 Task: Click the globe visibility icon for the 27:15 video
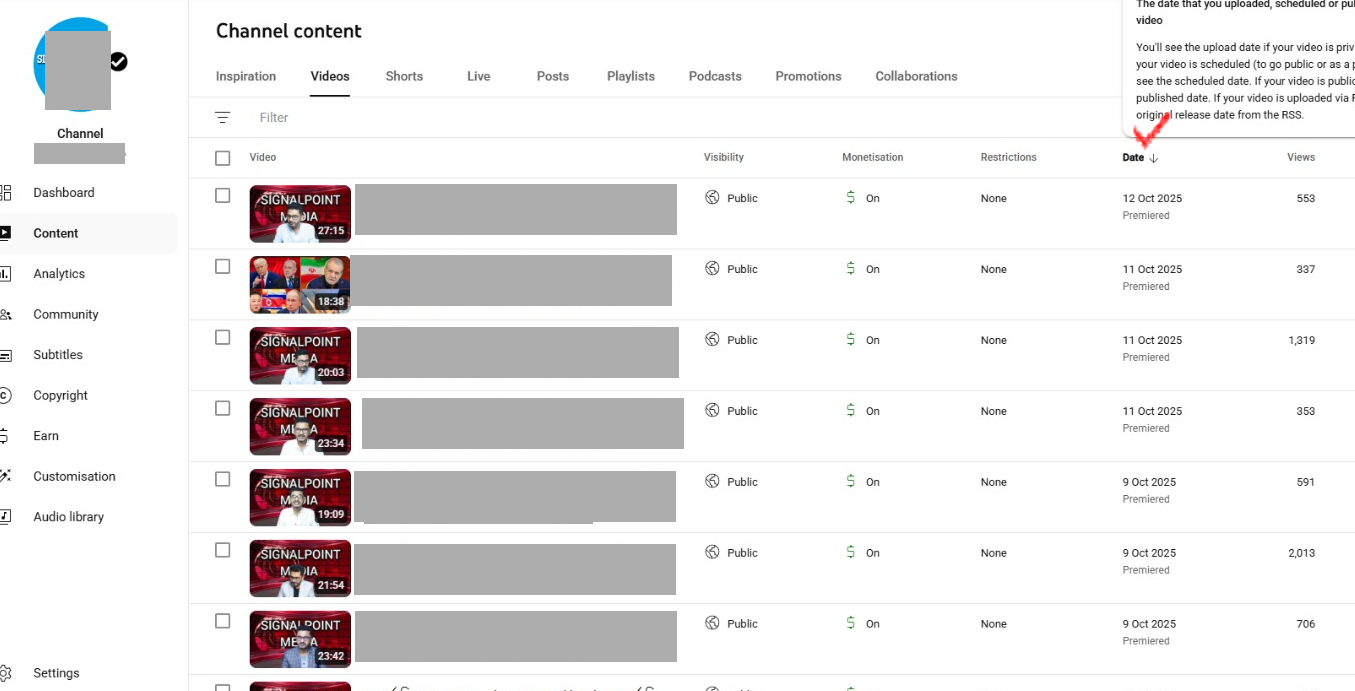(712, 198)
